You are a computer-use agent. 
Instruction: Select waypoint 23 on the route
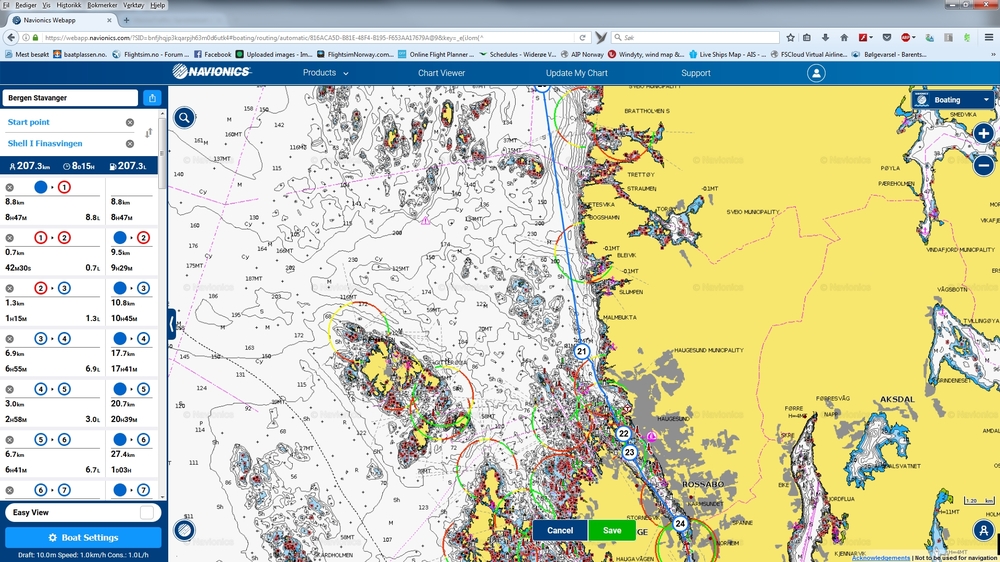[x=629, y=452]
